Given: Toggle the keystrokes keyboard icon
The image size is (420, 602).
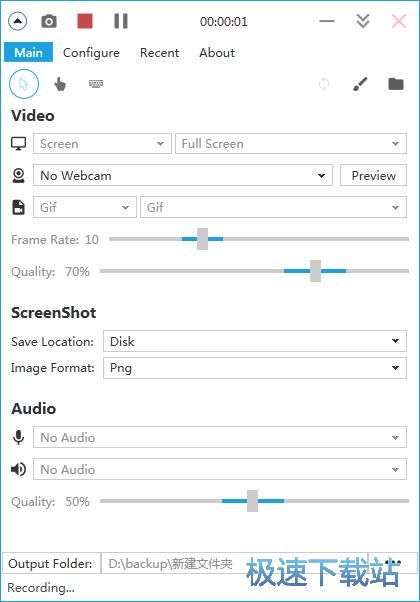Looking at the screenshot, I should pyautogui.click(x=96, y=83).
